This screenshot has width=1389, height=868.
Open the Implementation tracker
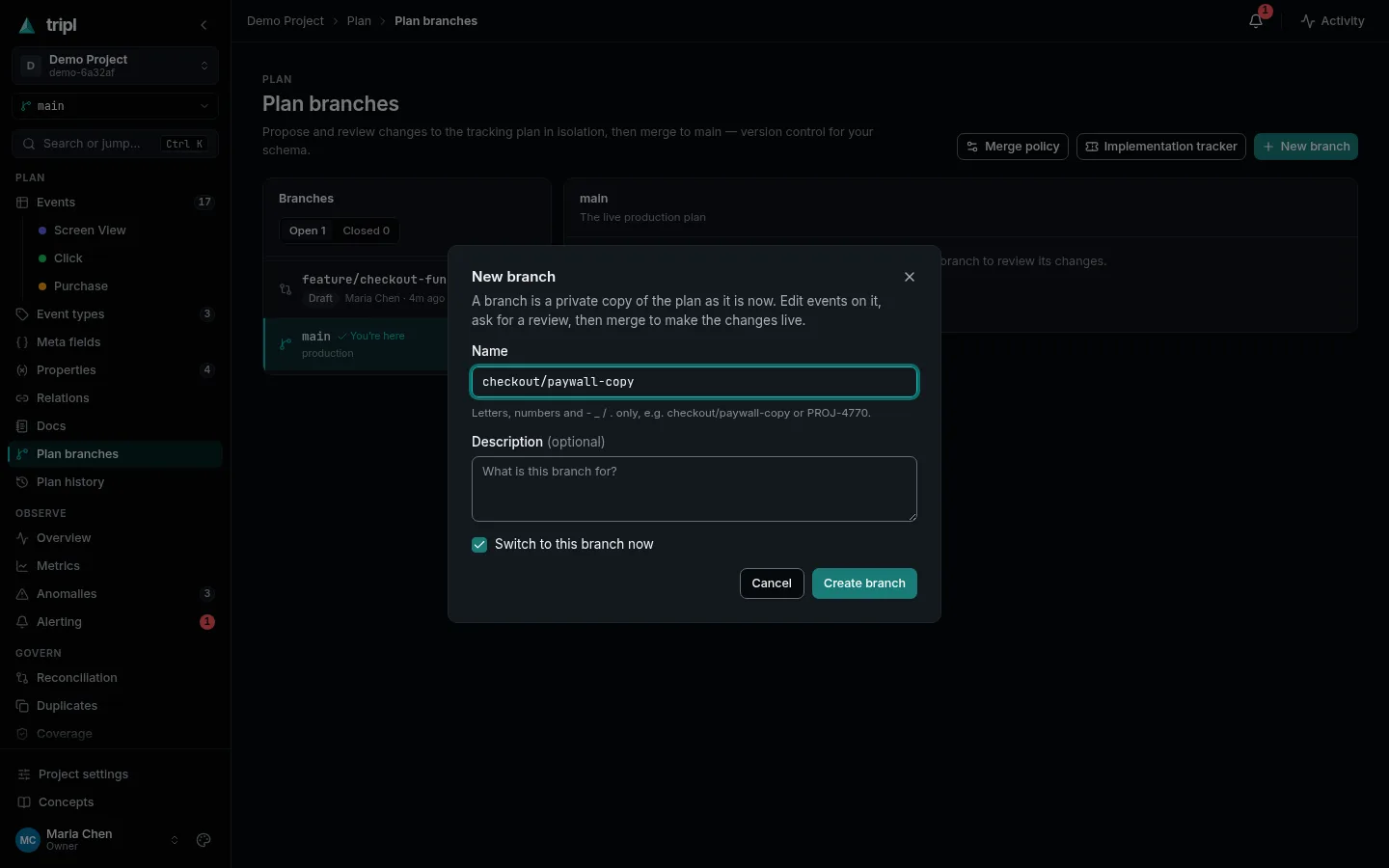[1161, 147]
